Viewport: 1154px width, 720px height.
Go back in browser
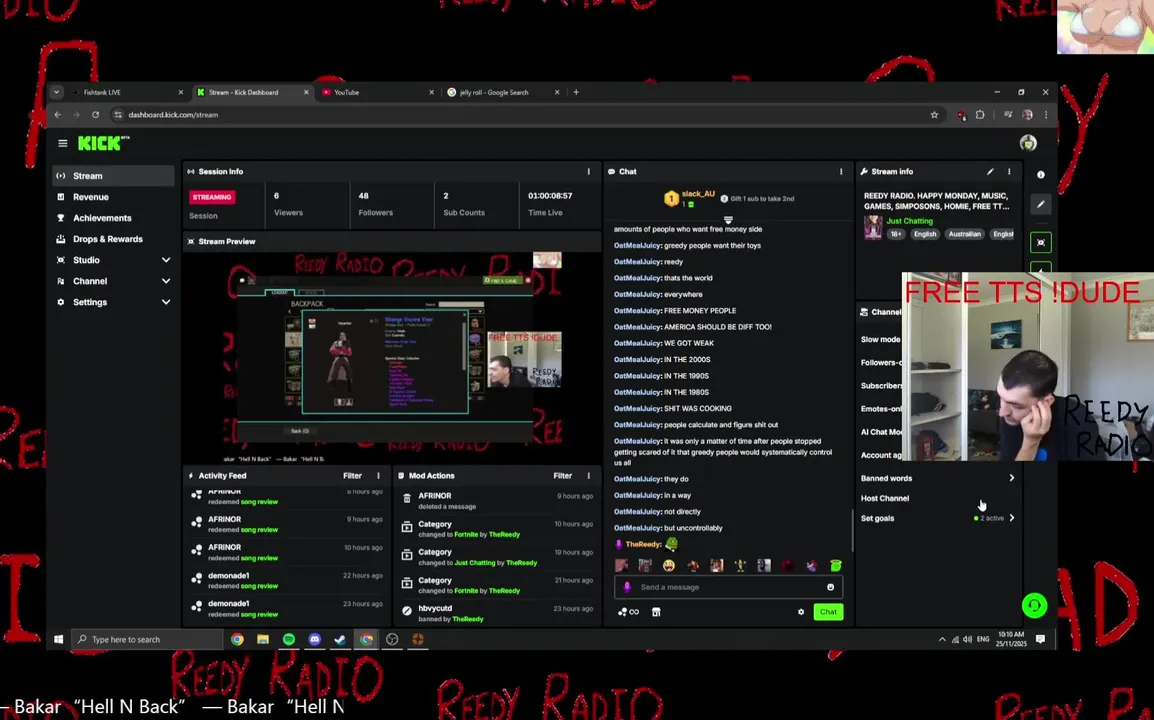[58, 115]
